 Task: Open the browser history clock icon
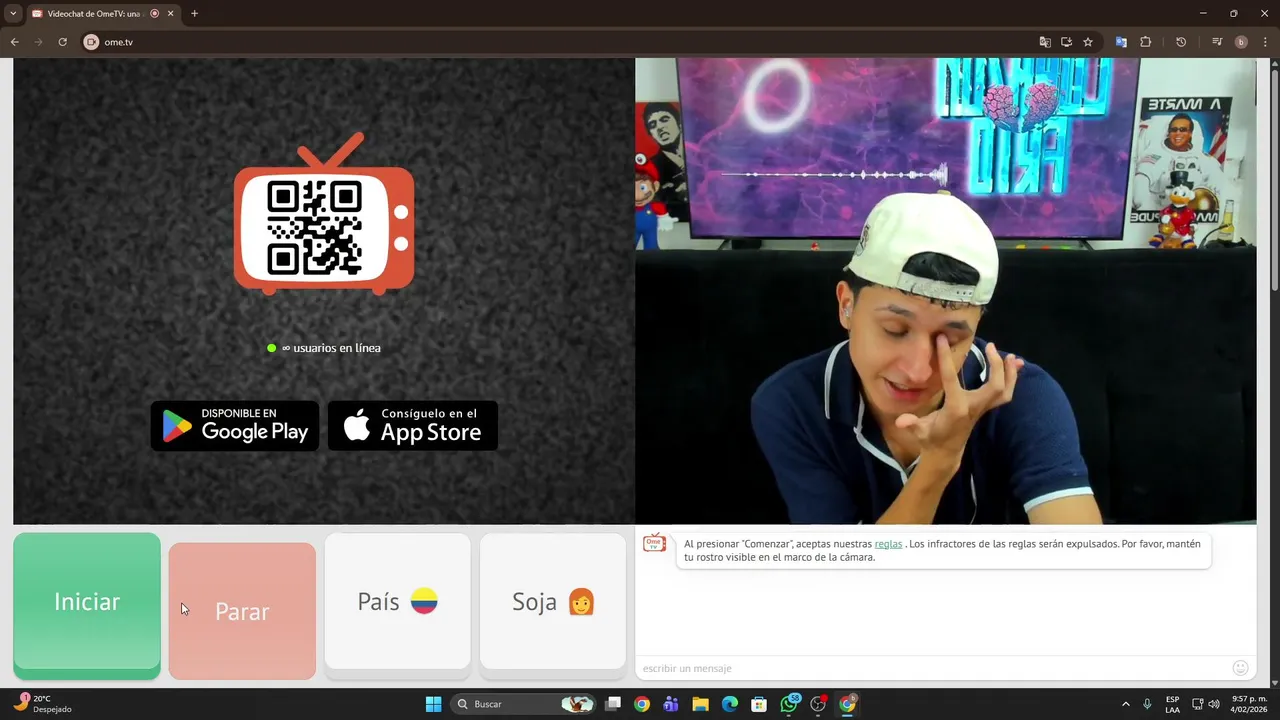[1181, 42]
